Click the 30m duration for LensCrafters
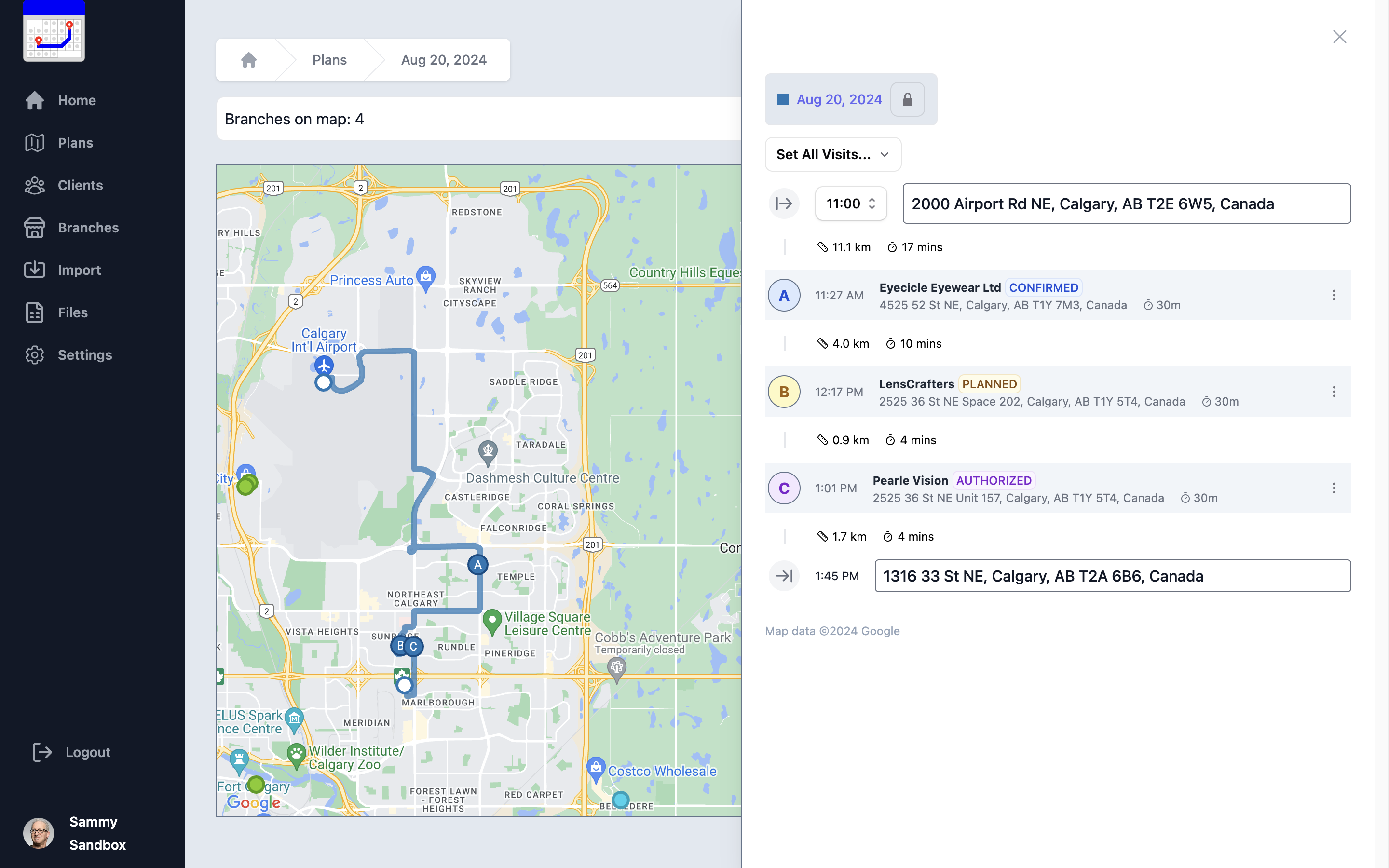Image resolution: width=1389 pixels, height=868 pixels. coord(1220,402)
